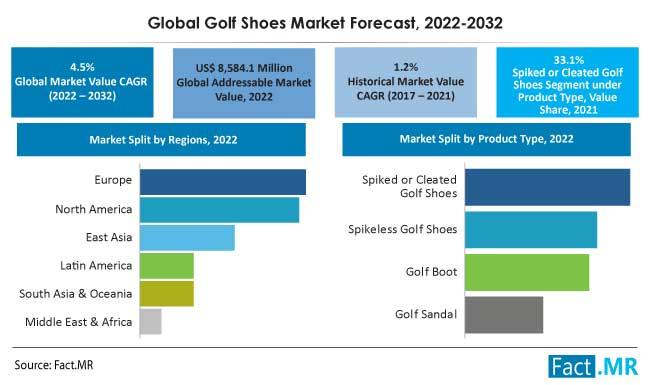Click the Golf Boot bar
The height and width of the screenshot is (385, 650).
(x=527, y=272)
